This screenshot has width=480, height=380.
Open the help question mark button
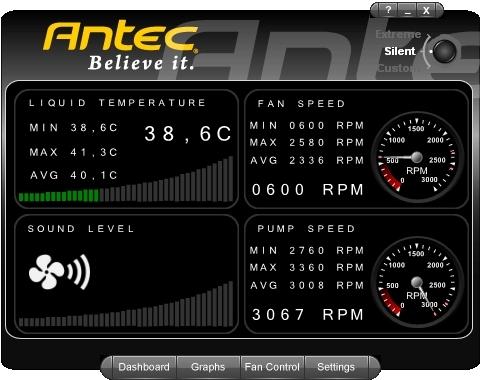389,10
